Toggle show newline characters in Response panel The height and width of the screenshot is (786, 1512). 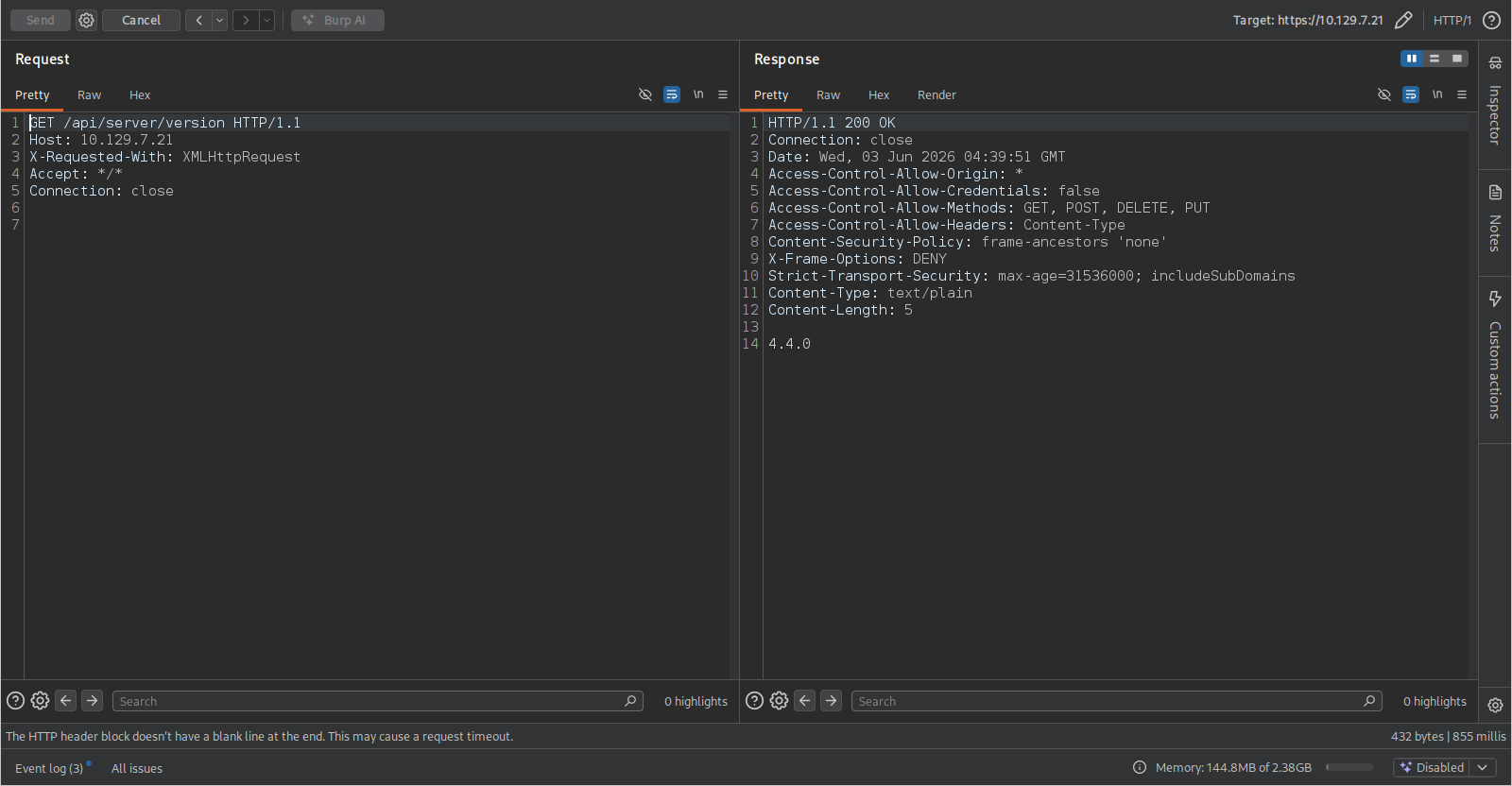point(1437,94)
